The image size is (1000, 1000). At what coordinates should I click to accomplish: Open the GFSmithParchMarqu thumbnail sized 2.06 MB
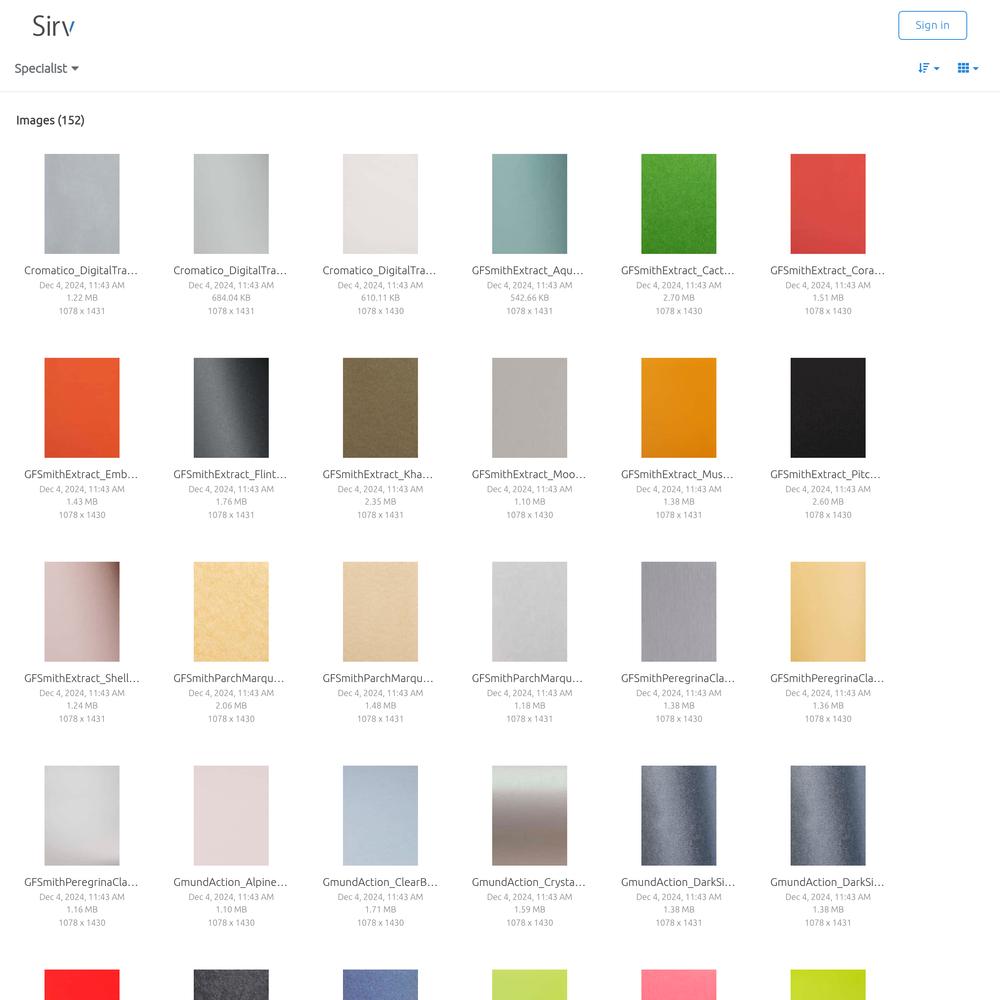coord(231,612)
